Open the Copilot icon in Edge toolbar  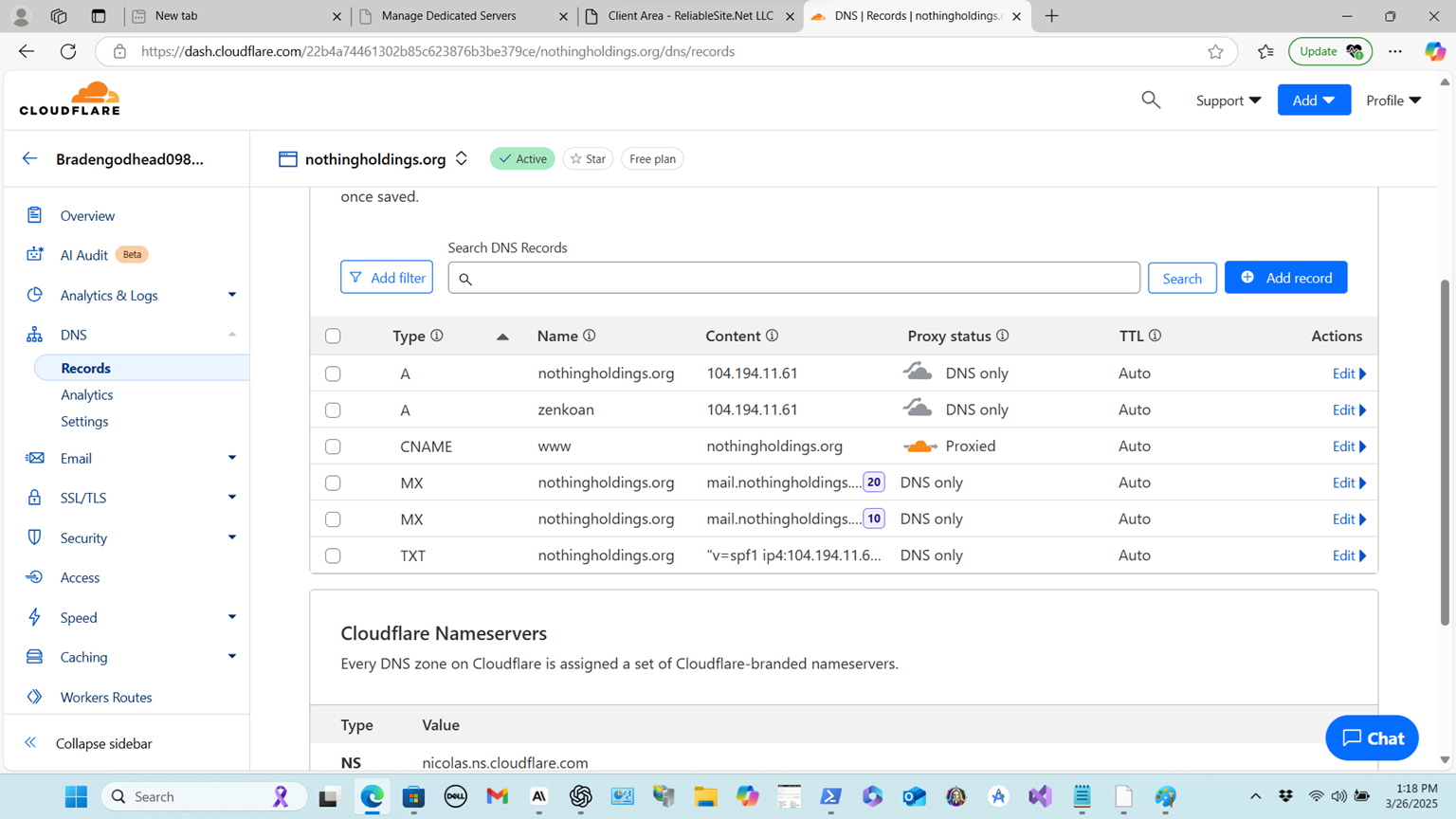(x=1435, y=51)
